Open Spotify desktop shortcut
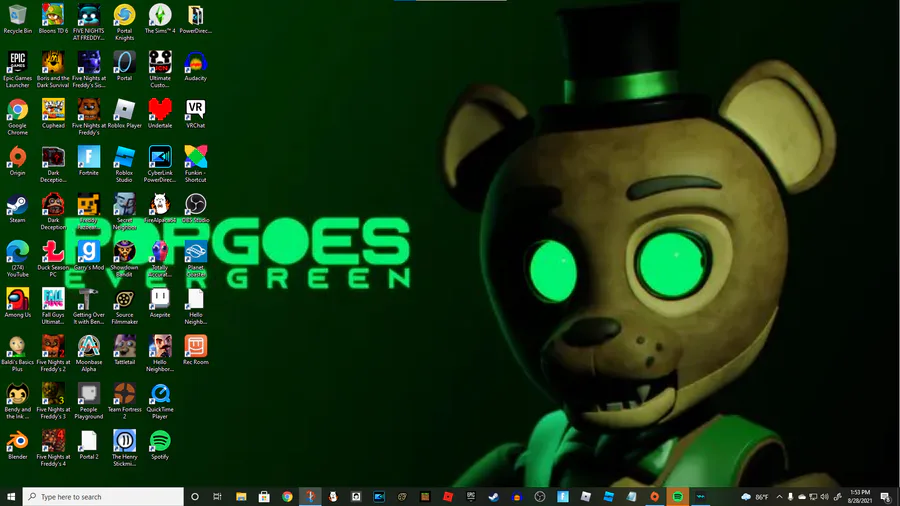The height and width of the screenshot is (506, 900). (x=160, y=445)
